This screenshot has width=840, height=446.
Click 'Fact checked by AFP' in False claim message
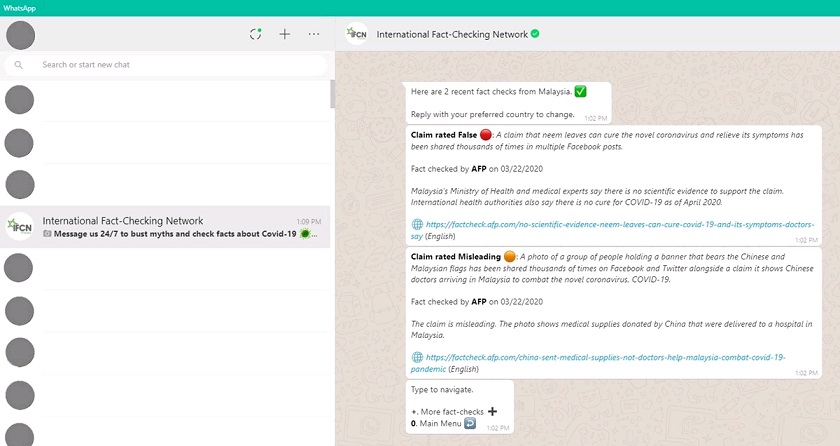click(x=477, y=169)
